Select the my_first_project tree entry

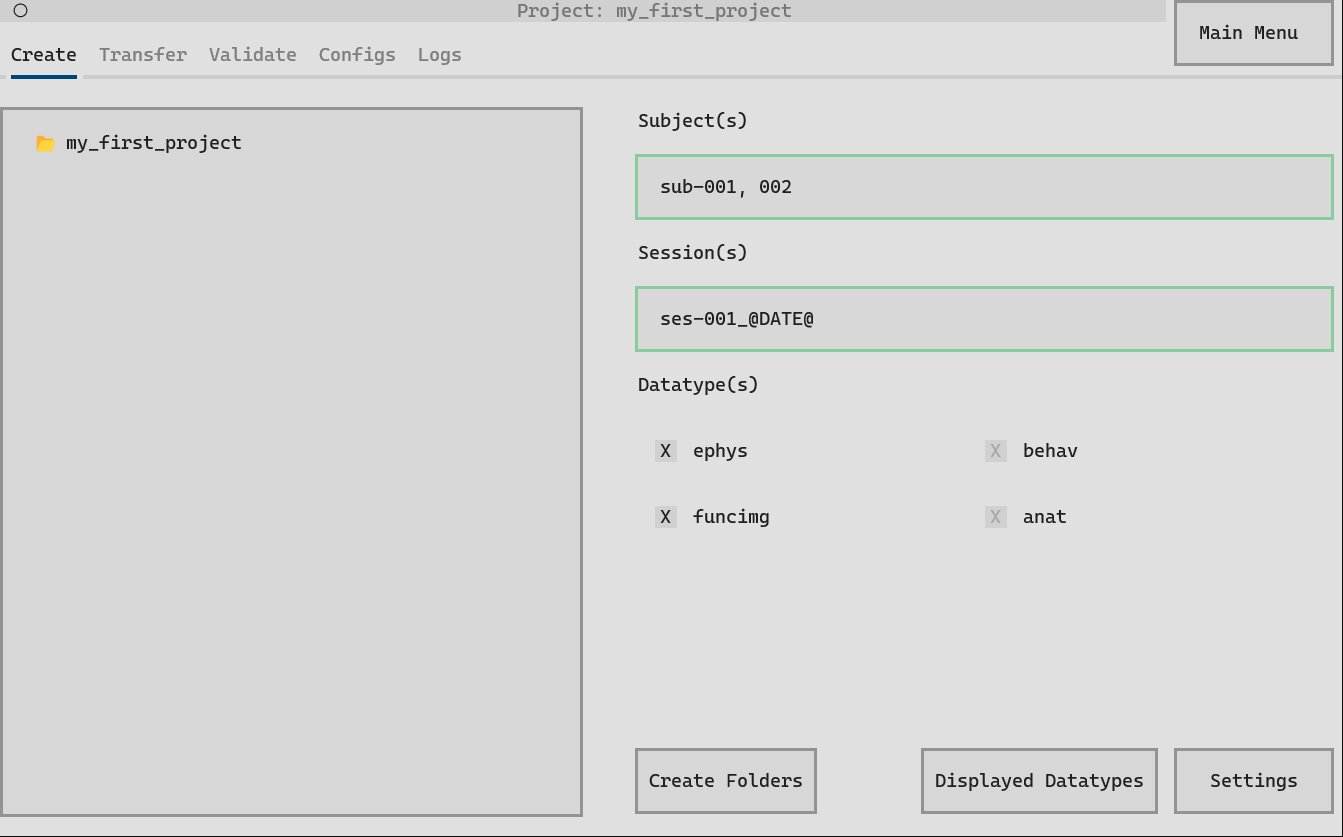pos(153,143)
